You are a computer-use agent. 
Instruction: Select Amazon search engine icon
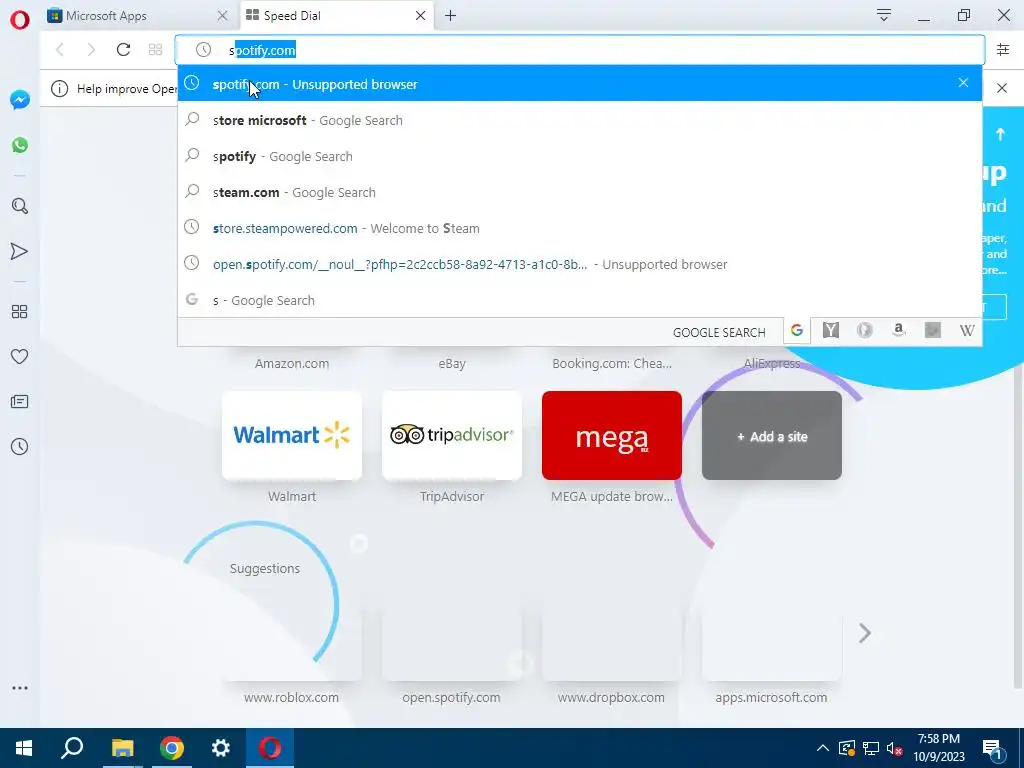pyautogui.click(x=899, y=330)
